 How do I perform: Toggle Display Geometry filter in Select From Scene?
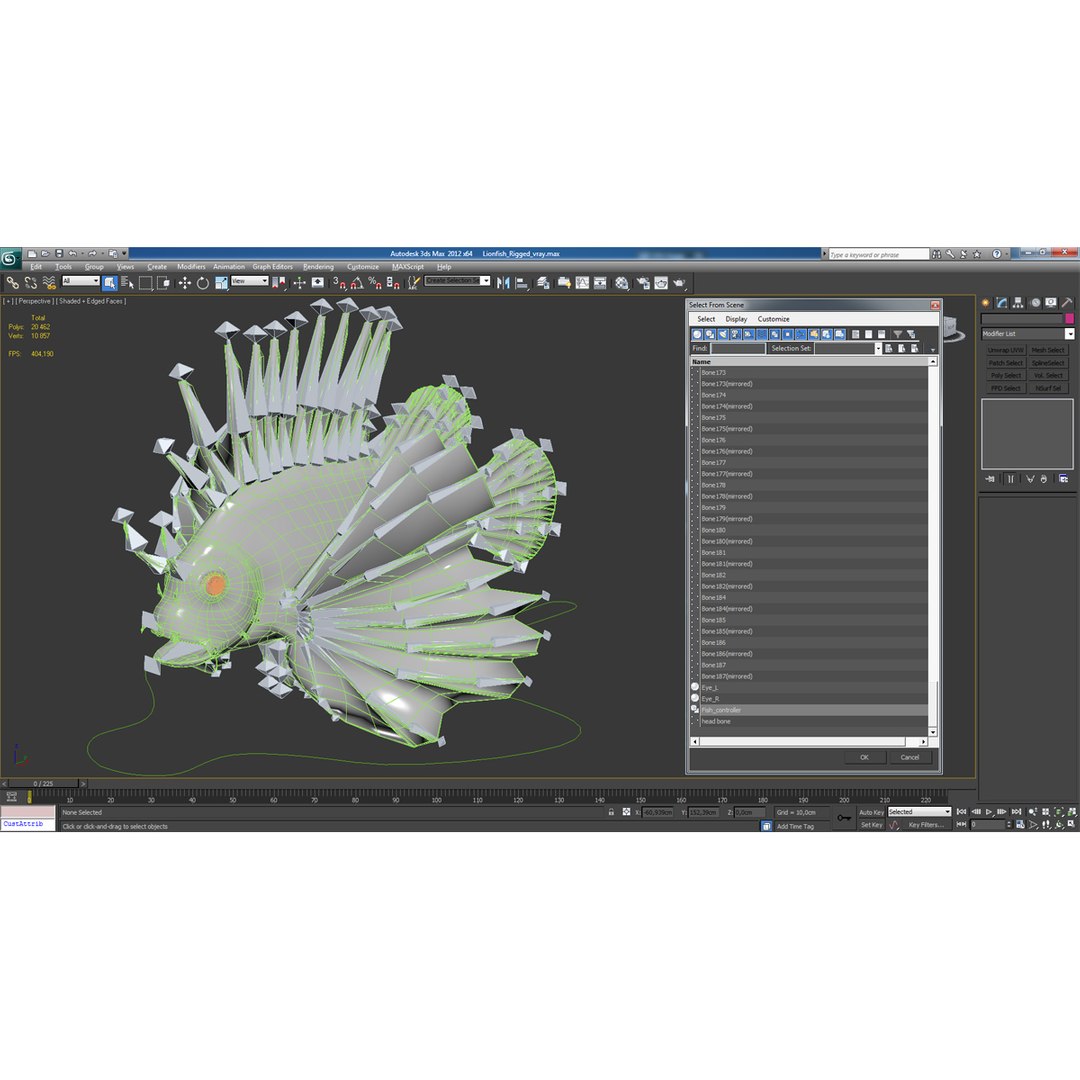(697, 334)
